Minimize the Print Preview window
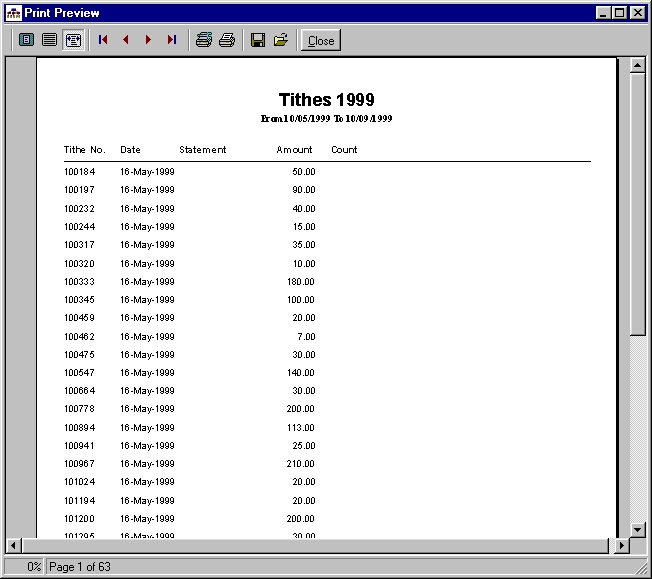Image resolution: width=652 pixels, height=579 pixels. coord(603,13)
